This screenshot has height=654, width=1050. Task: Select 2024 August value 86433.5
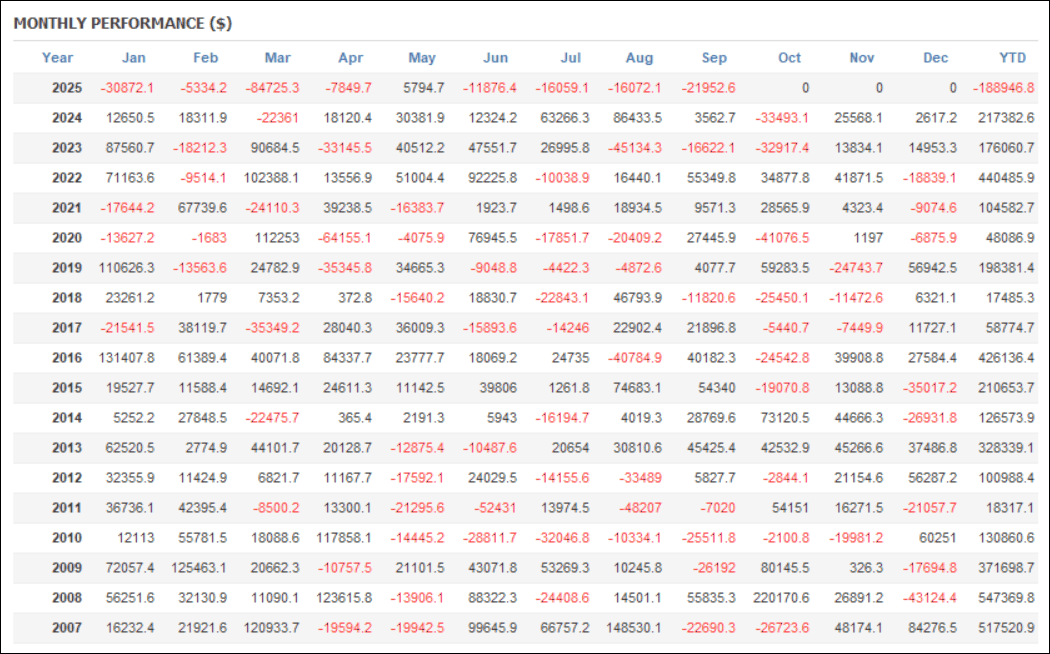(636, 118)
